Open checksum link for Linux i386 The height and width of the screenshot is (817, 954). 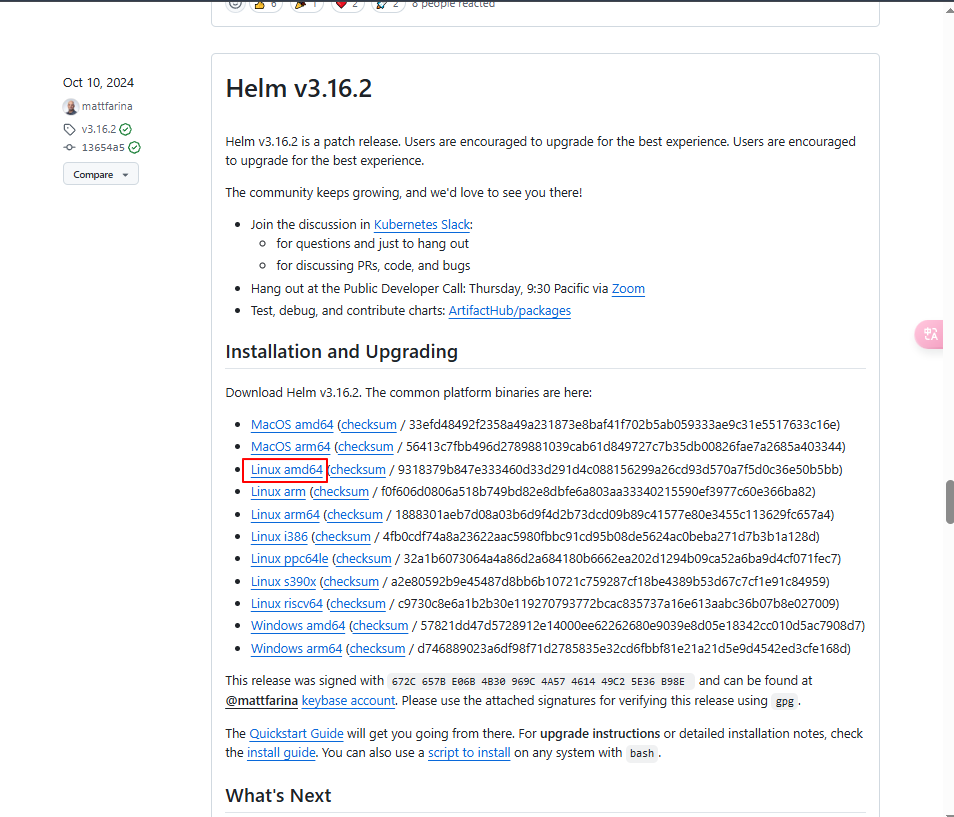(343, 537)
